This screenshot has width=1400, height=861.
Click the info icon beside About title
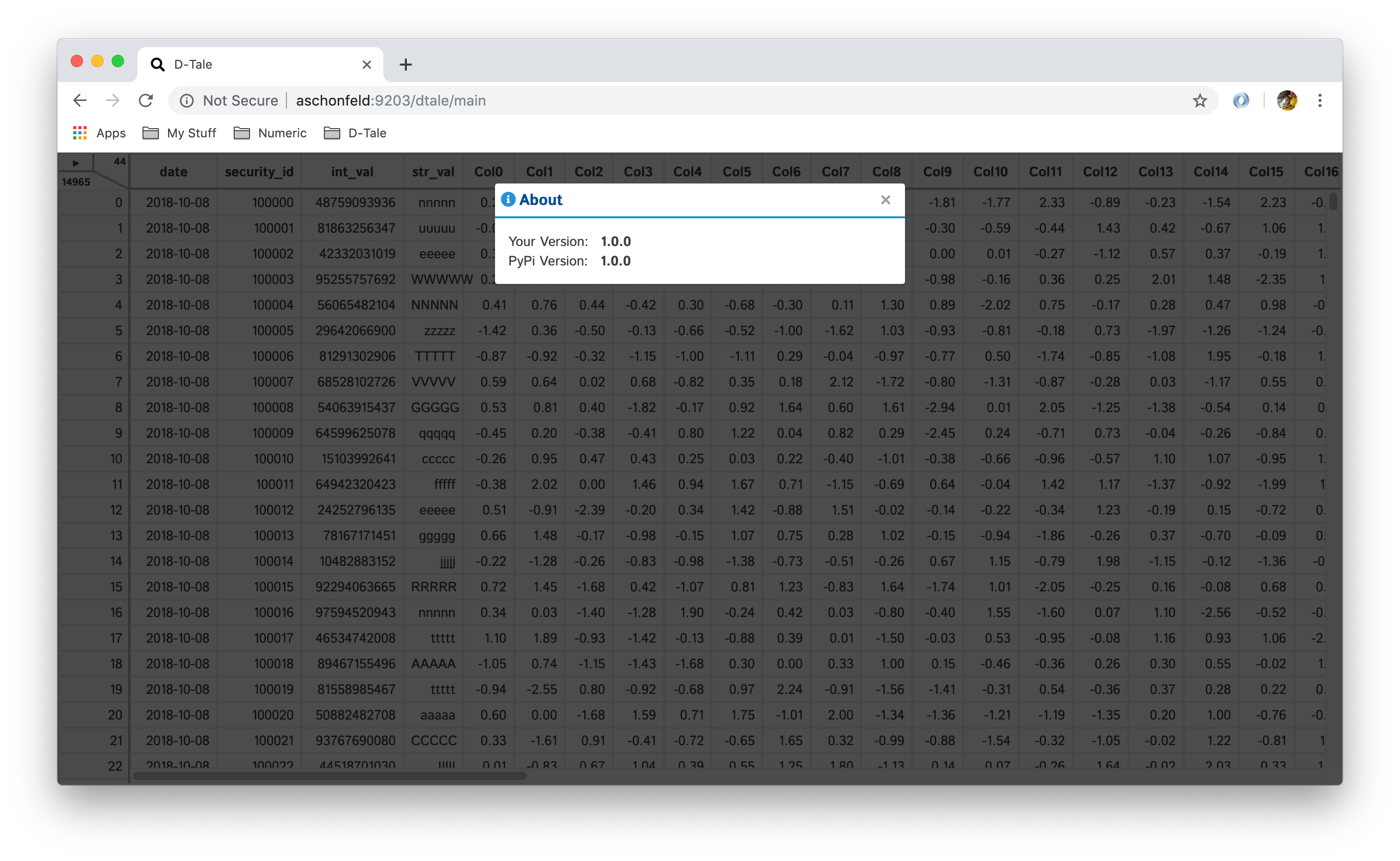[x=508, y=199]
